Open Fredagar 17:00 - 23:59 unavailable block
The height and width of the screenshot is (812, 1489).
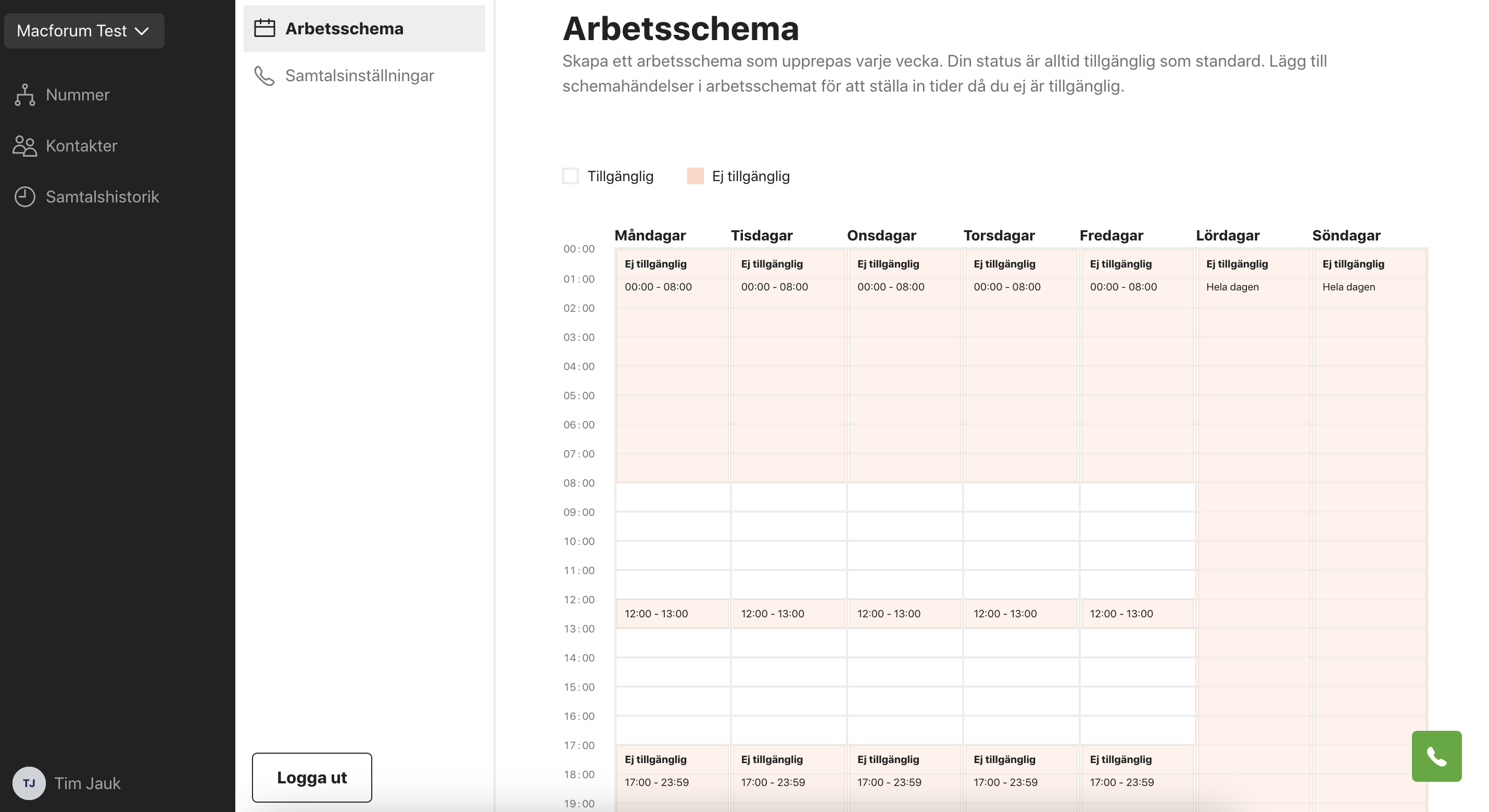(1137, 779)
